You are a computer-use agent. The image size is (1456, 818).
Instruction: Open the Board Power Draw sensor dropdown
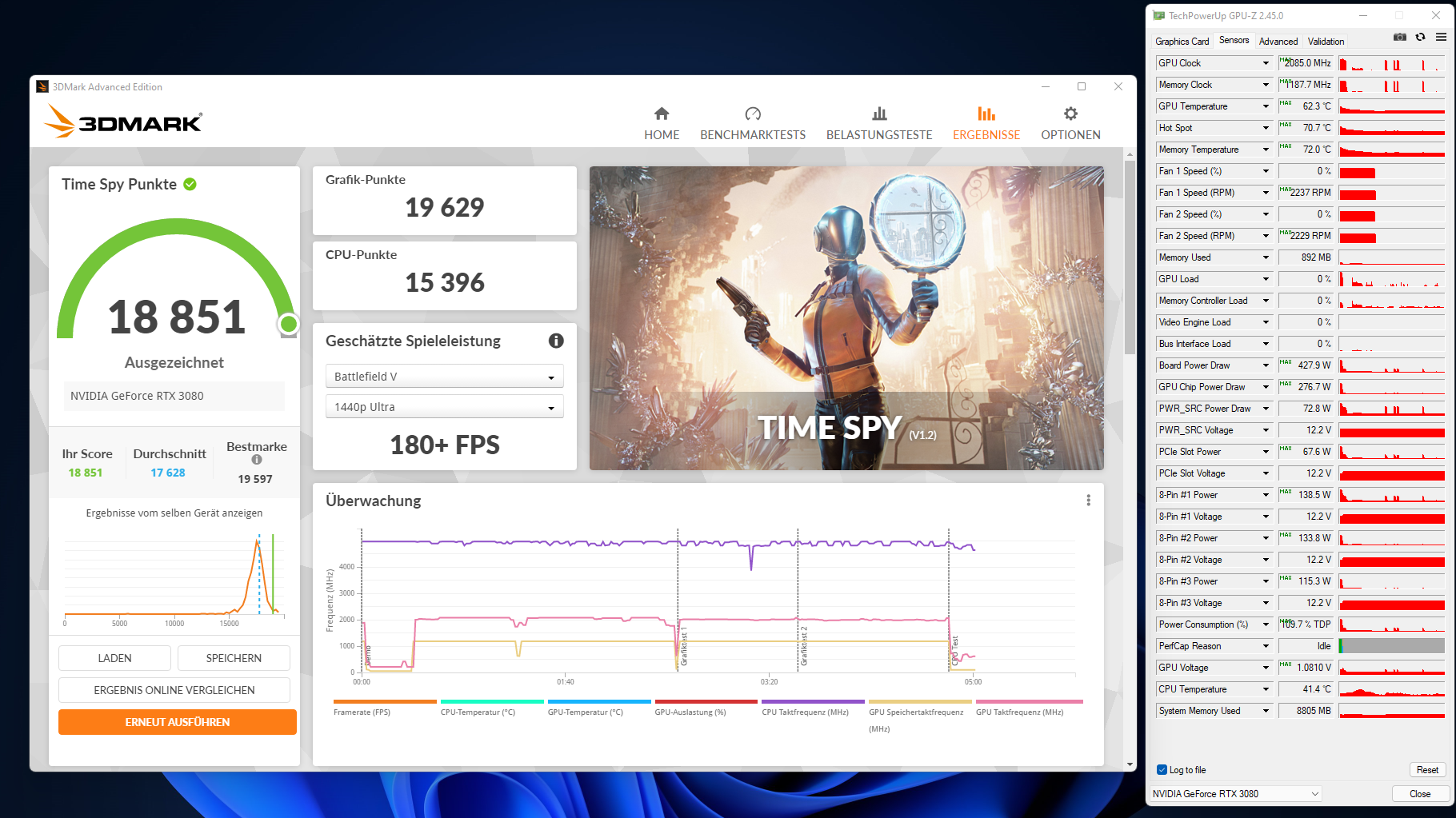[x=1266, y=365]
